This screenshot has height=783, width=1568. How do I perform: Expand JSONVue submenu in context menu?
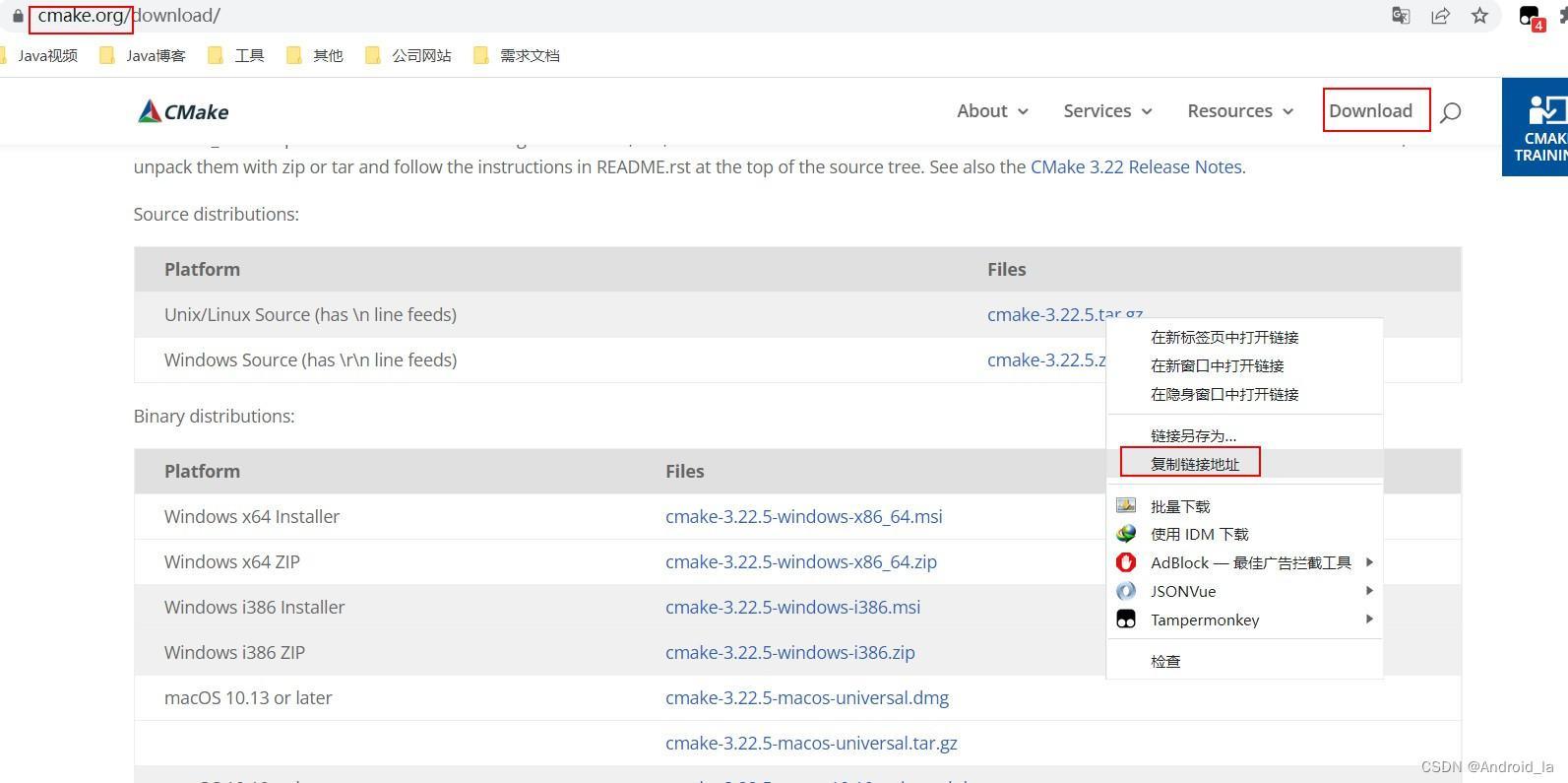[x=1245, y=591]
